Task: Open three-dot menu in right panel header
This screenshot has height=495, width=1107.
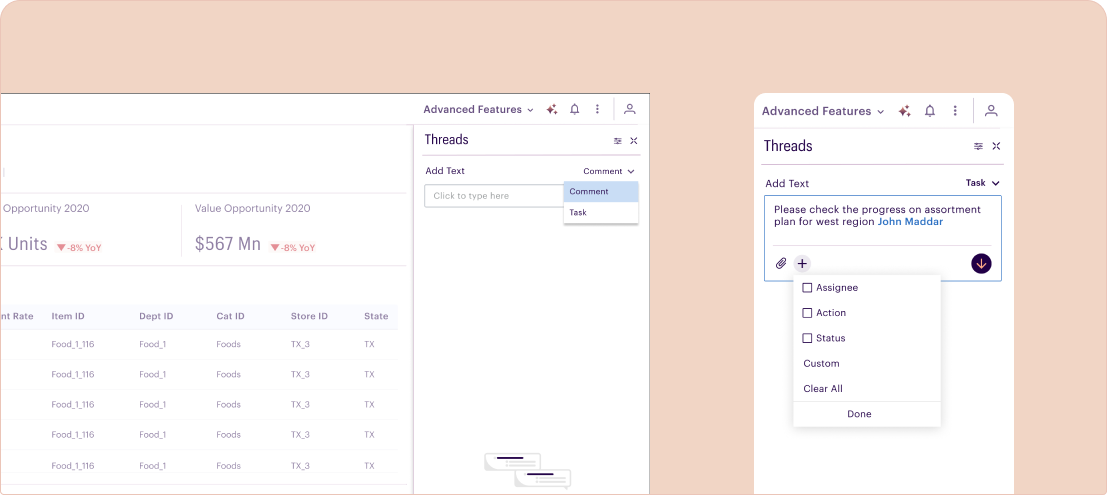Action: click(955, 111)
